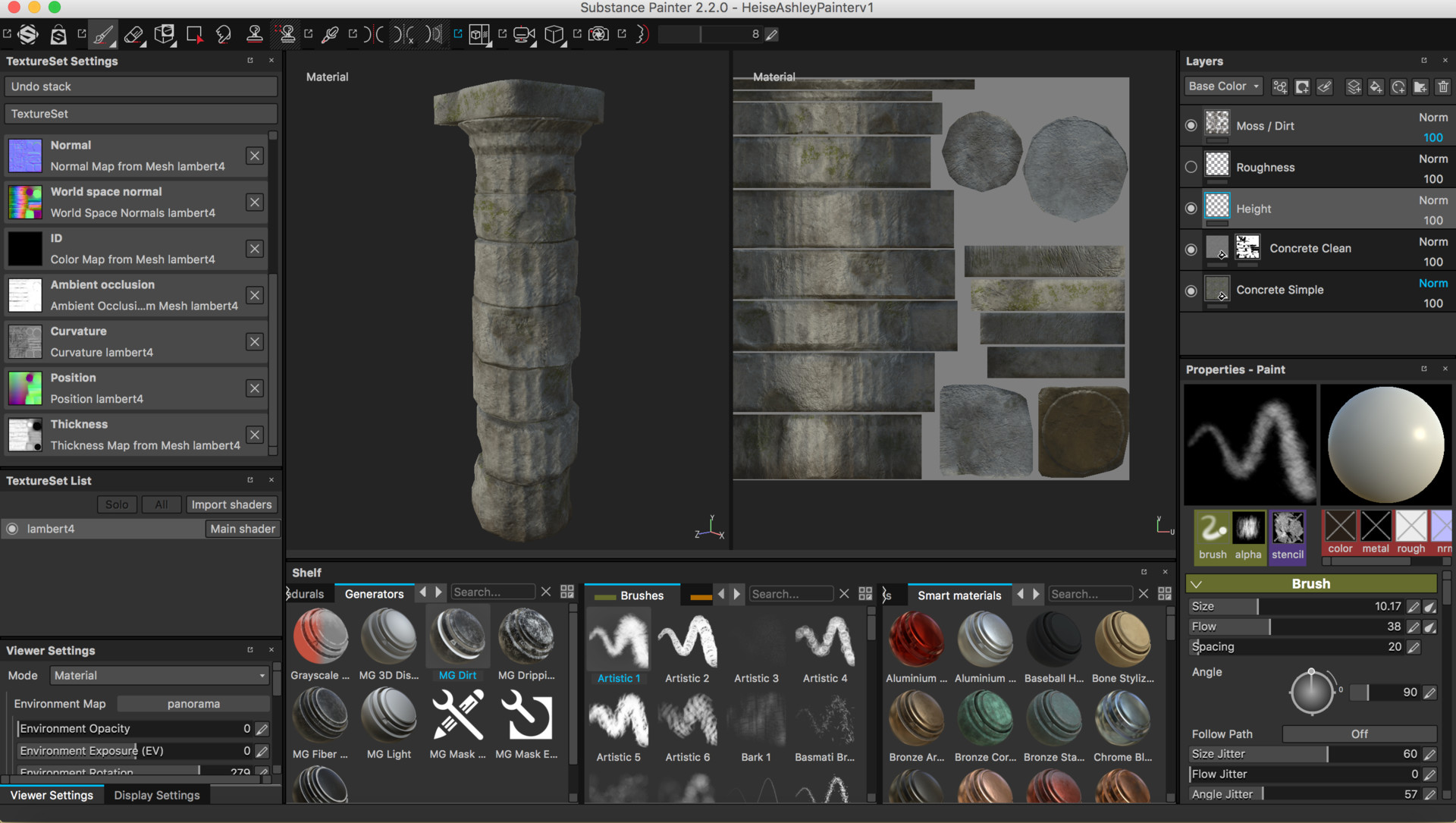Click the Import shaders button
1456x823 pixels.
click(x=231, y=504)
